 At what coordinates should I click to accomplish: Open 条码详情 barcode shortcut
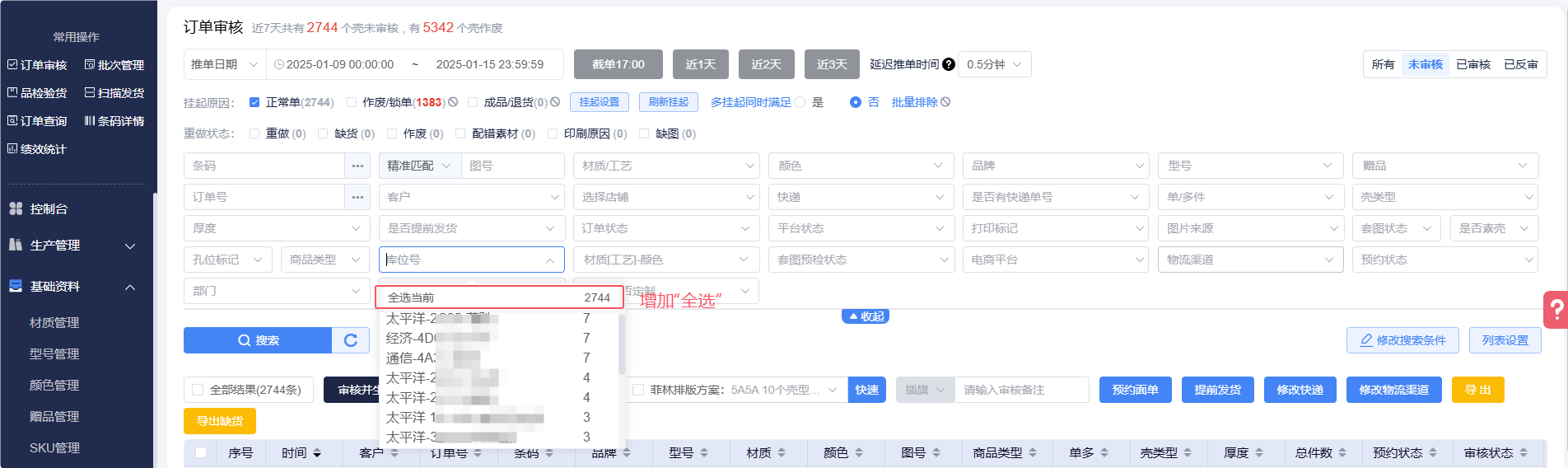click(x=114, y=121)
